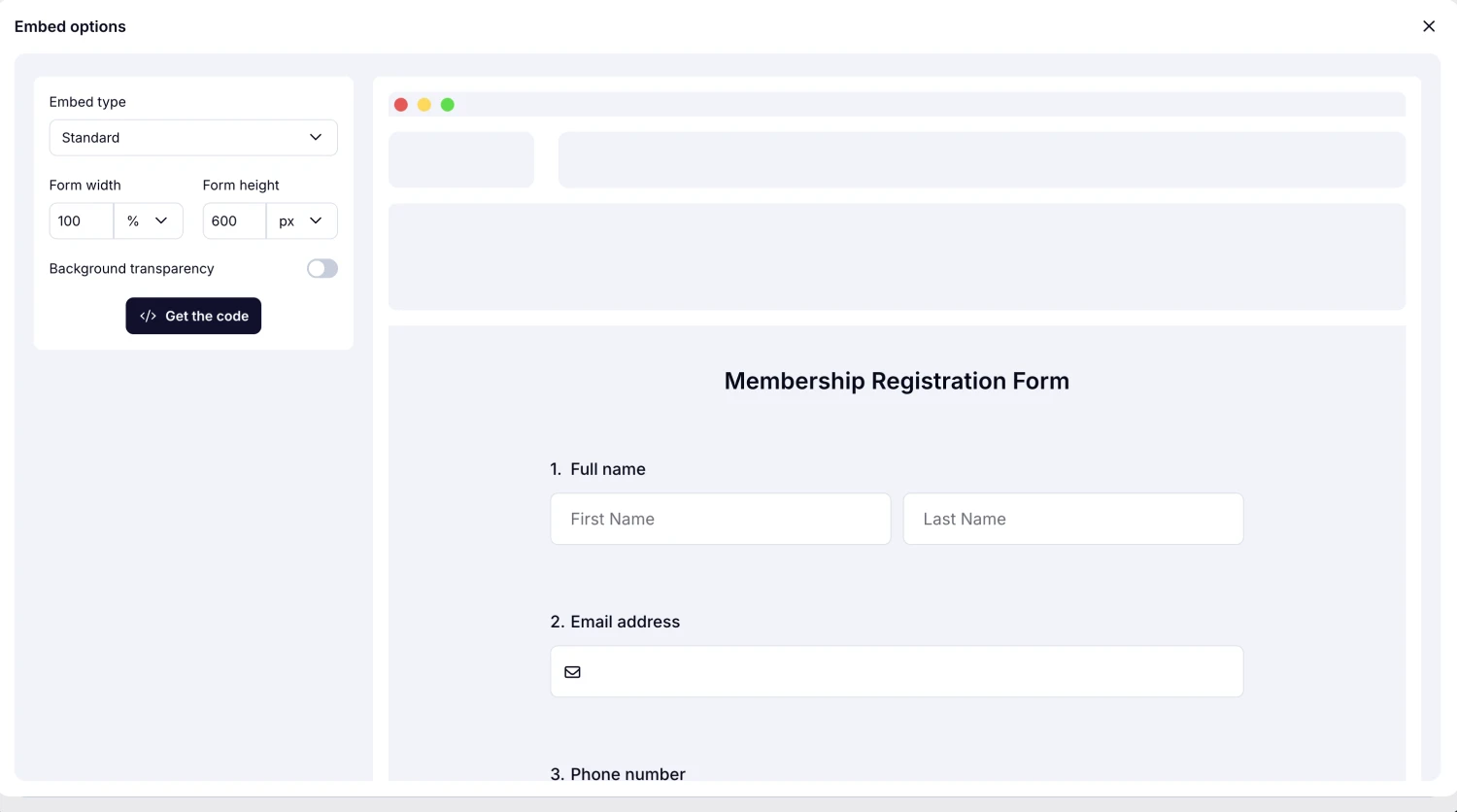Select the Embed options dialog title

[69, 26]
